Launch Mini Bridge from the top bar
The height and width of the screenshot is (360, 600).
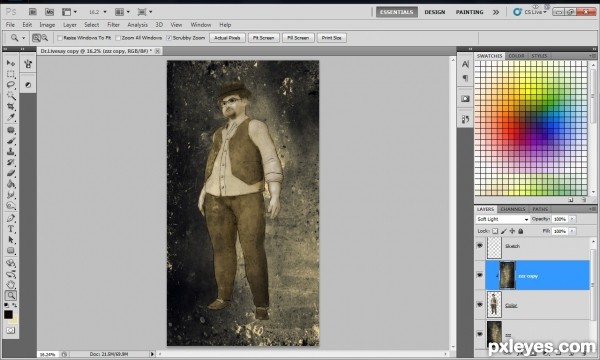point(49,12)
